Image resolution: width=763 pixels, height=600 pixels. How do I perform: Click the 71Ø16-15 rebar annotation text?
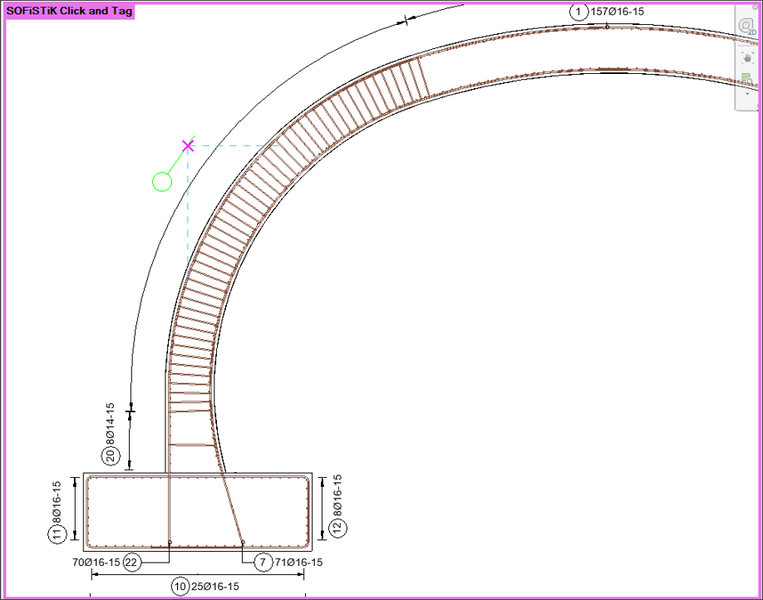coord(298,563)
